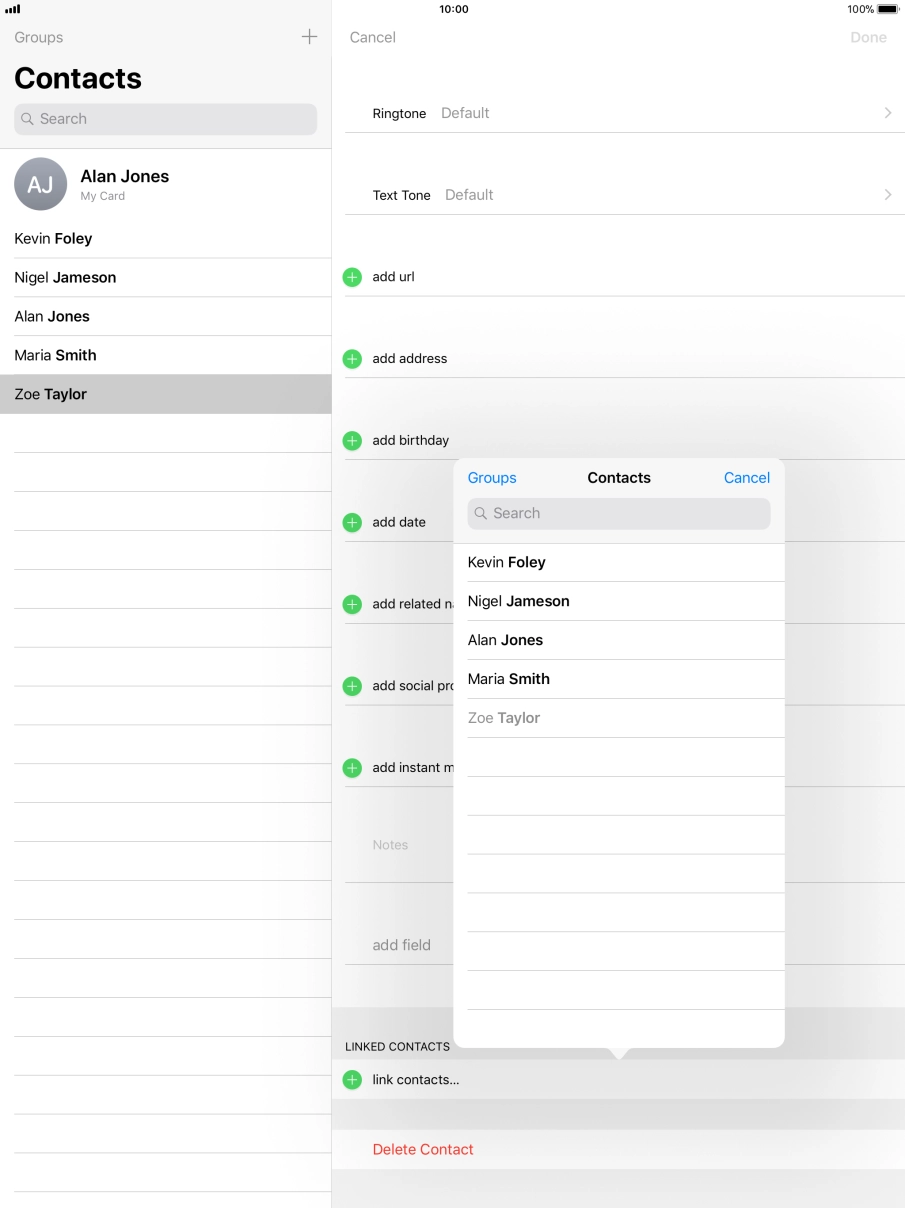Viewport: 905px width, 1208px height.
Task: Focus the popover Search field
Action: (x=618, y=513)
